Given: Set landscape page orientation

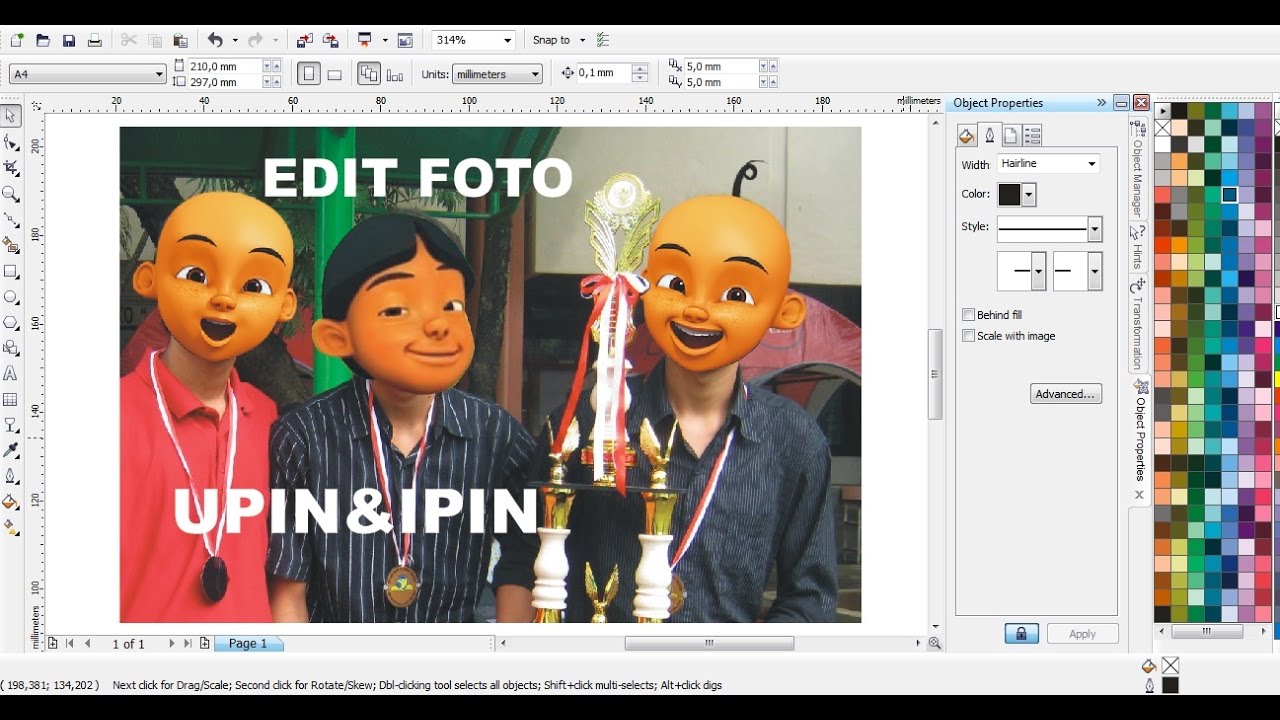Looking at the screenshot, I should coord(335,74).
